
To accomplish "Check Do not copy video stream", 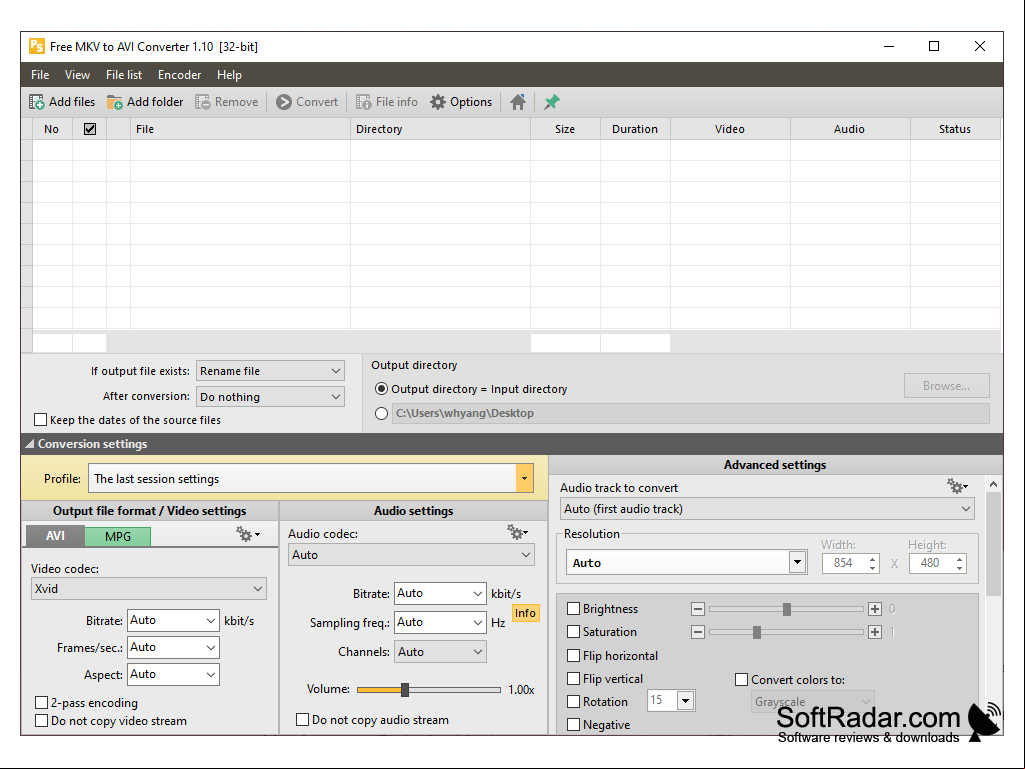I will (x=41, y=721).
